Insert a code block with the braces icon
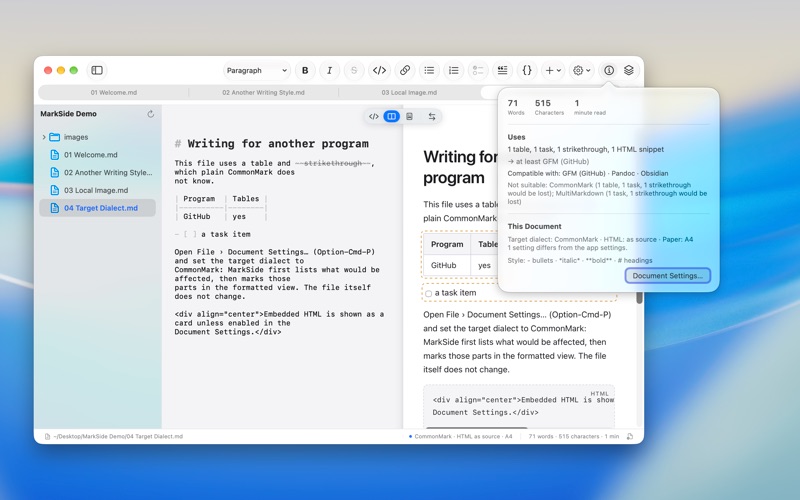The image size is (800, 500). point(527,70)
